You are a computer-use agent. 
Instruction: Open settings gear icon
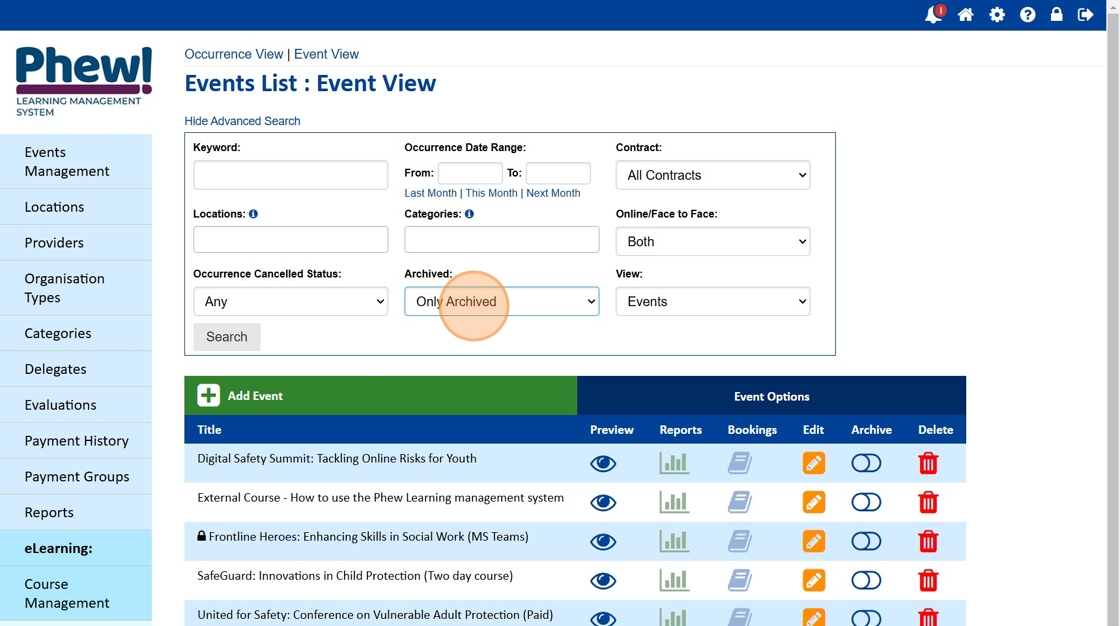997,15
